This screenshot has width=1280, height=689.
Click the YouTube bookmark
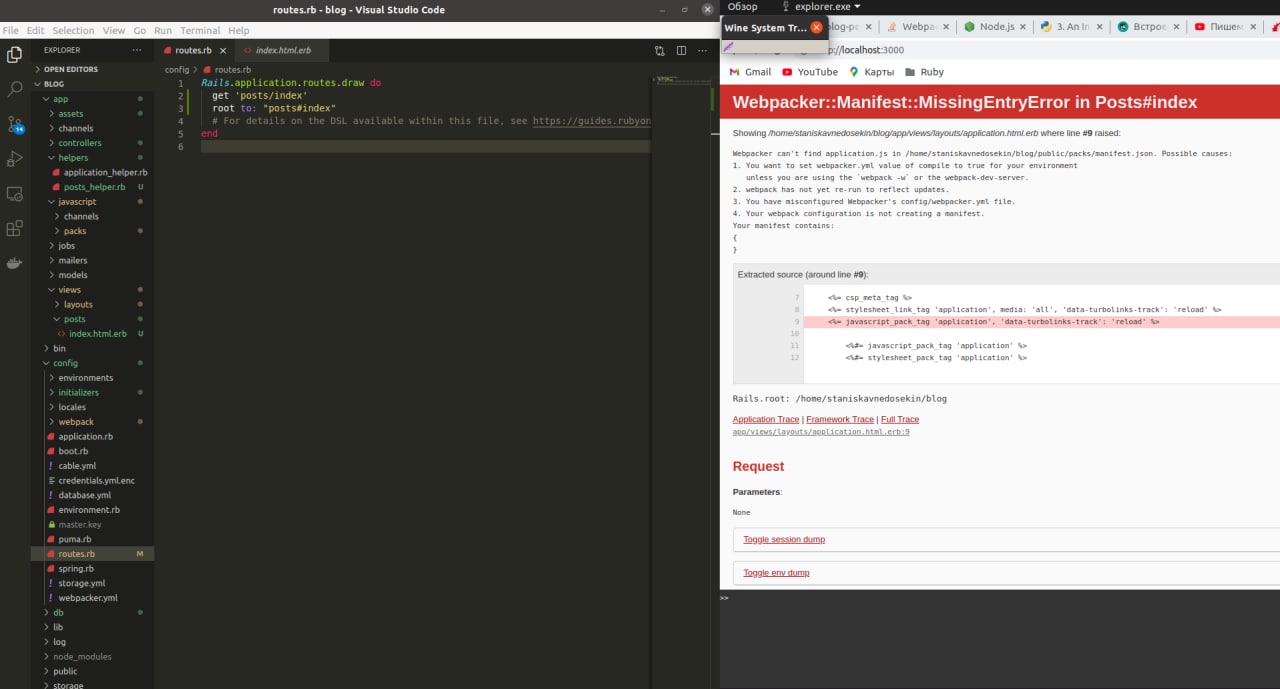810,72
